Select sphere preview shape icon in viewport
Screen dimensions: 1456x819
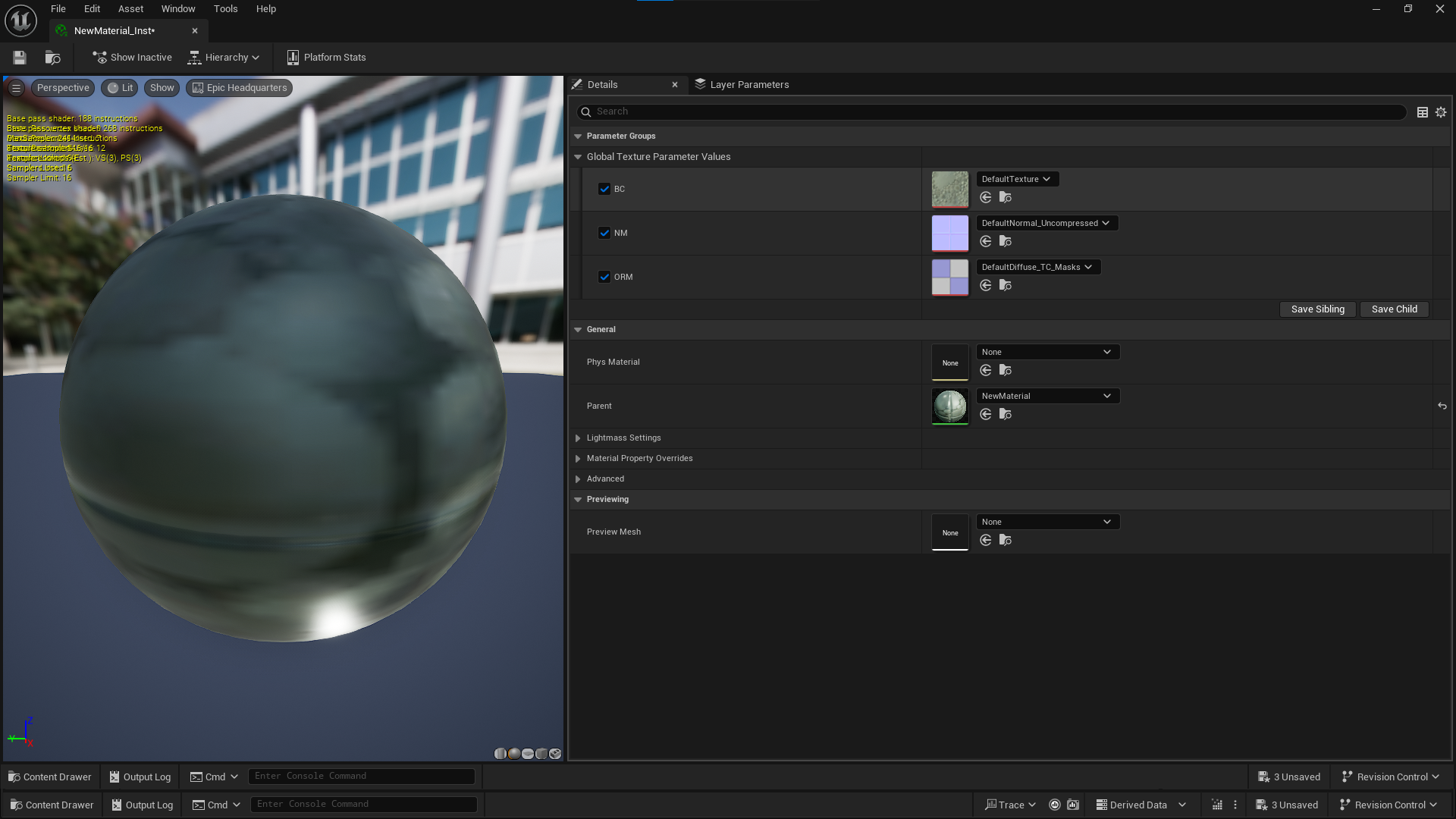click(x=514, y=754)
